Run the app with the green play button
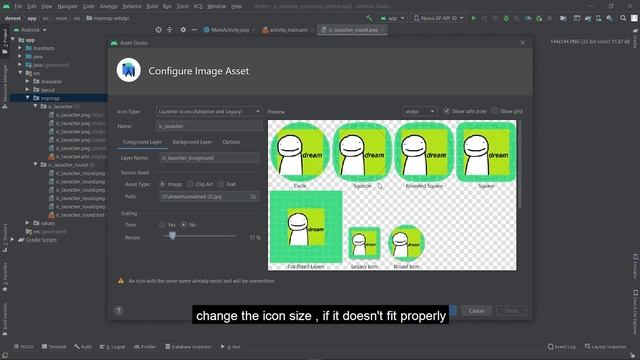Image resolution: width=640 pixels, height=360 pixels. click(x=473, y=18)
